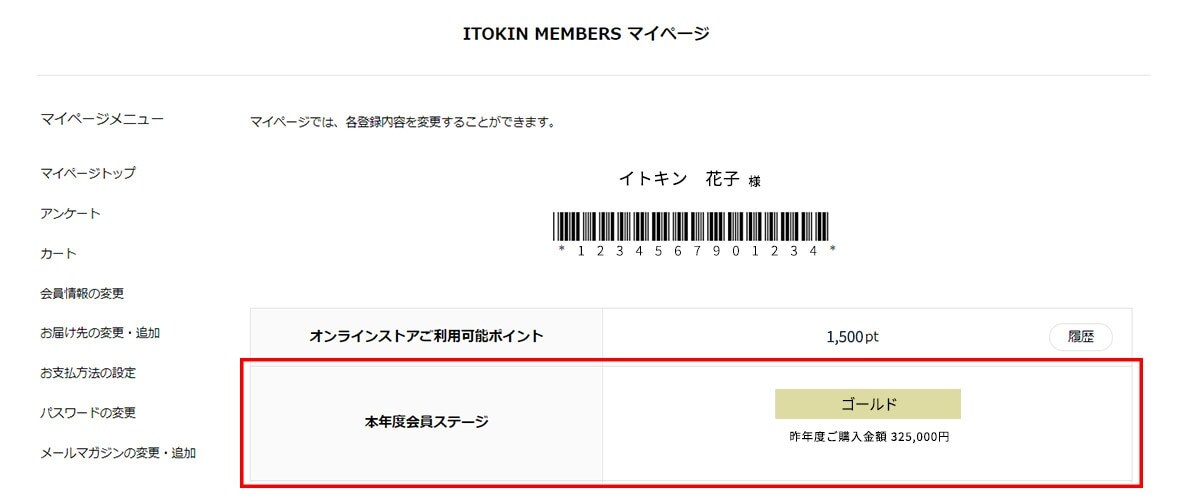Click the member name イトキン 花子
Screen dimensions: 1188x500
pos(679,180)
